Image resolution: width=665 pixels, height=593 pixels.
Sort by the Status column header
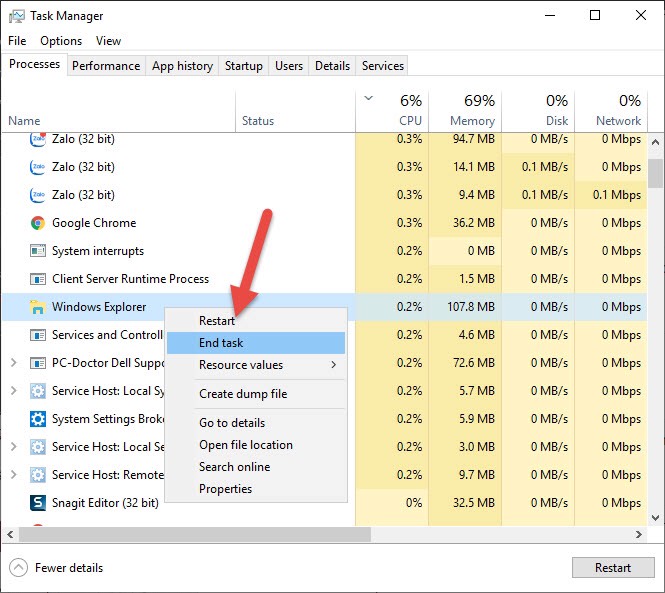[295, 111]
